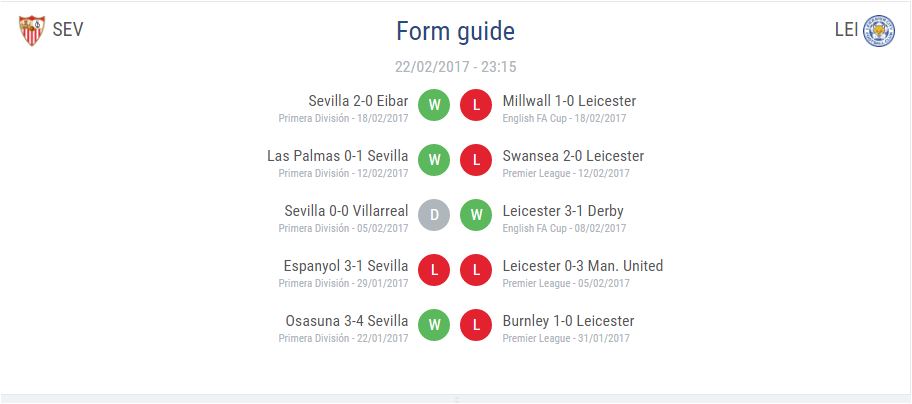Select the red L badge for Espanyol 3-1 Sevilla
This screenshot has width=912, height=404.
coord(434,270)
